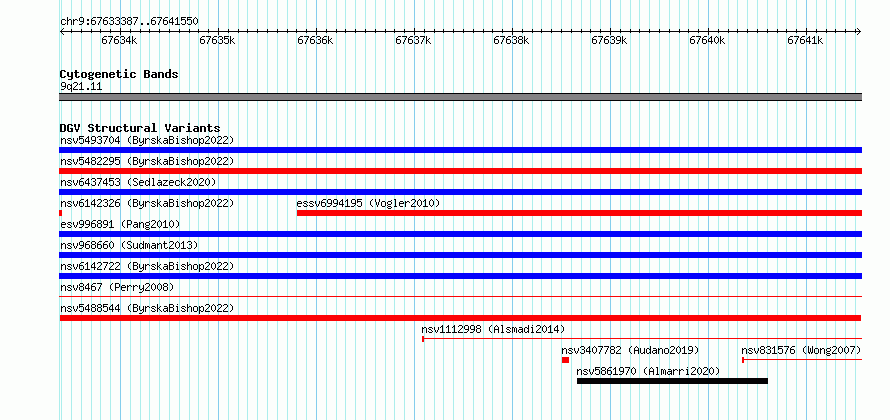Select the small nsv3407782 Audano2019 red block
Viewport: 890px width, 420px height.
point(565,360)
